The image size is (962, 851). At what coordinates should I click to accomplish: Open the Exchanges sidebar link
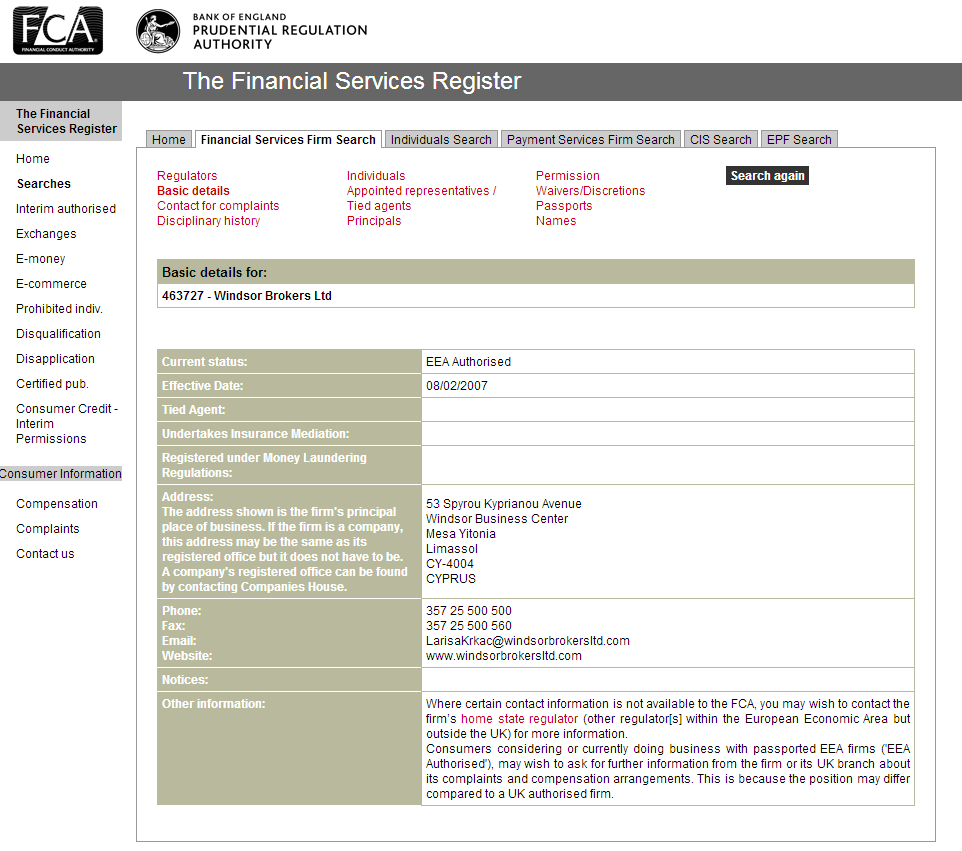tap(46, 234)
